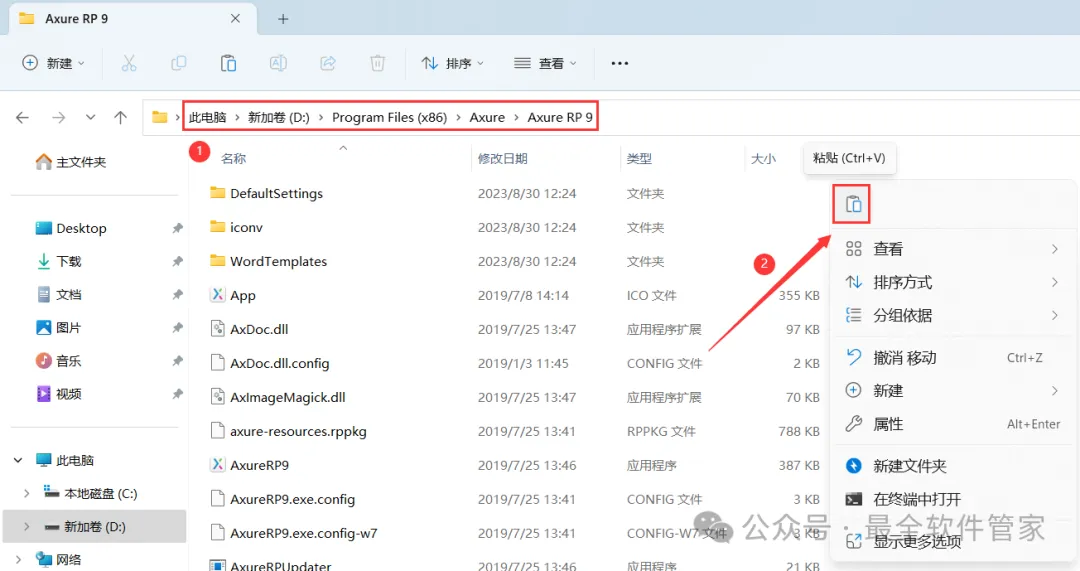Open the three-dots more options menu

pos(620,63)
